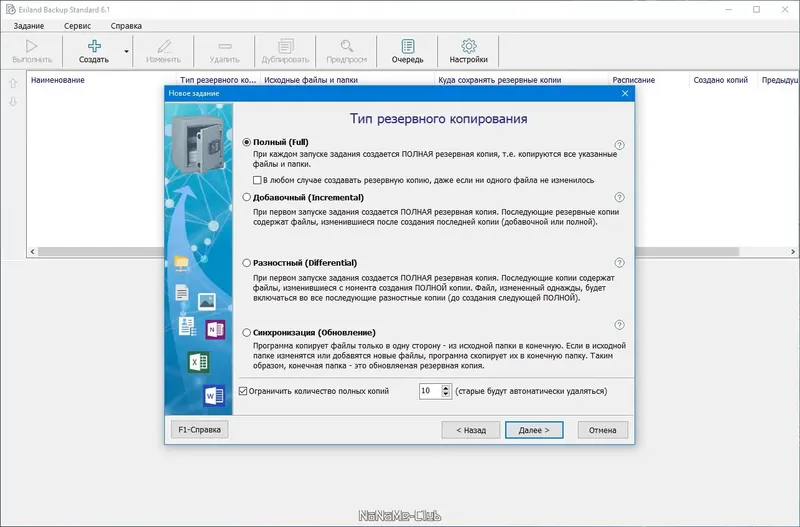Click the Отмена button
This screenshot has width=800, height=527.
(603, 430)
